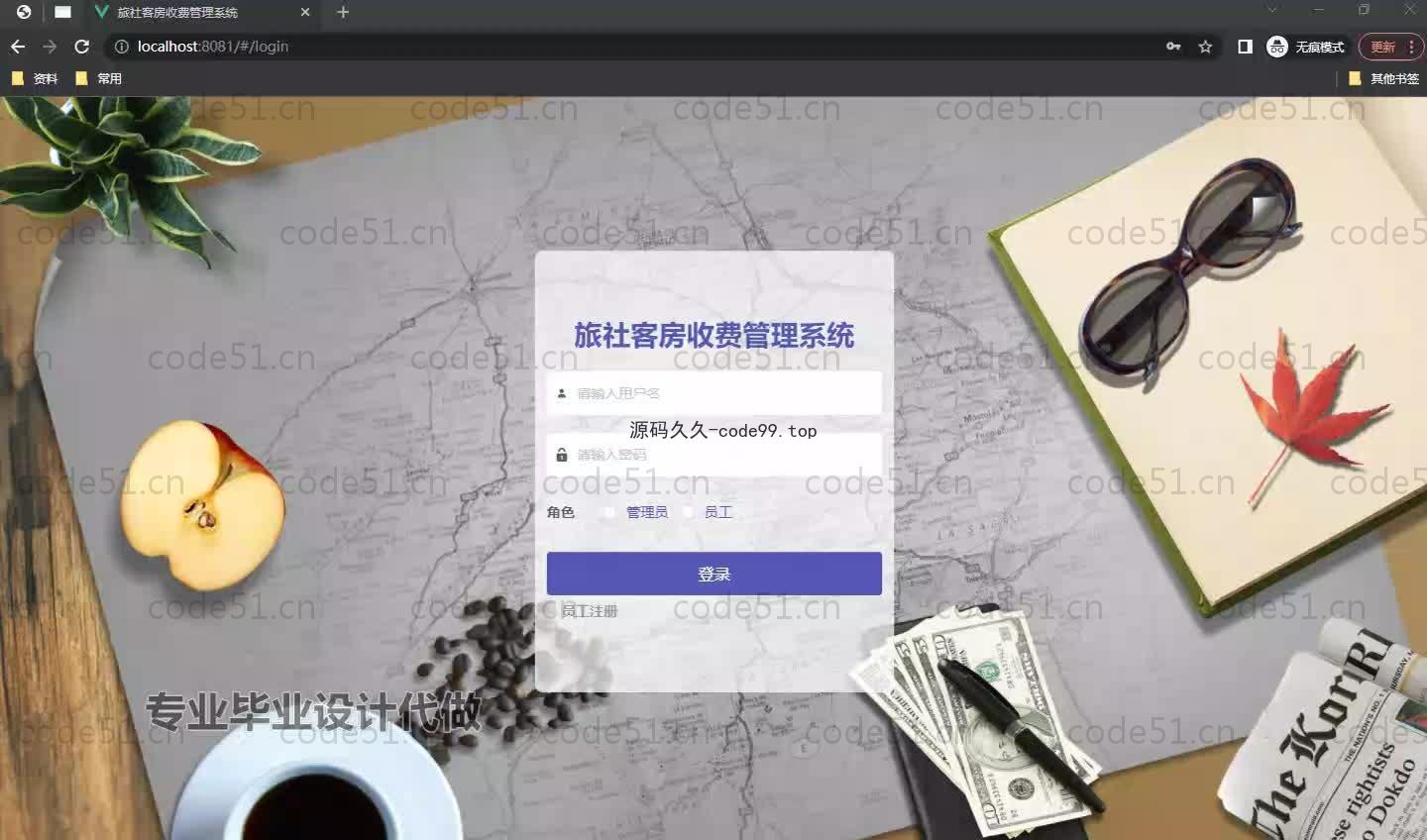
Task: Open the 常用 bookmarks folder
Action: click(98, 78)
